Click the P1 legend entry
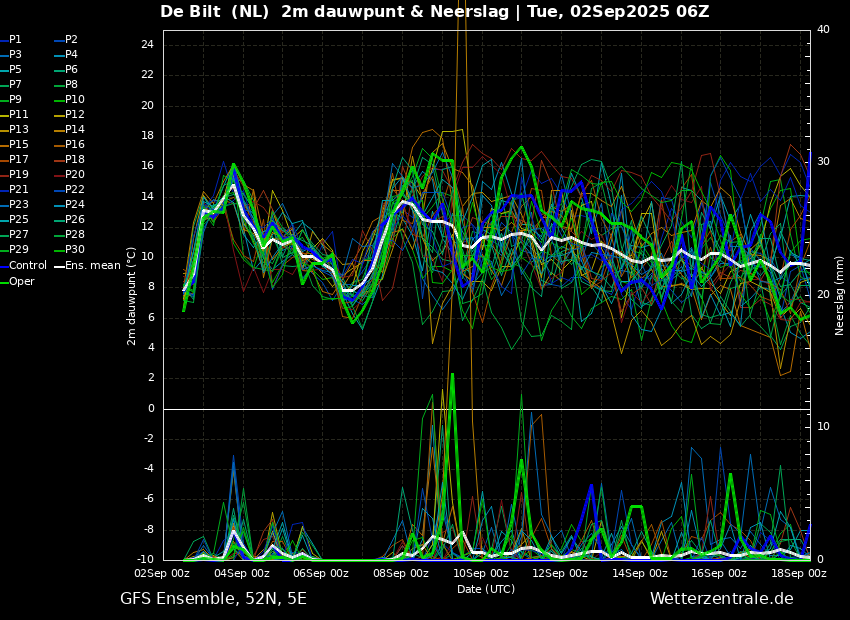 click(x=15, y=40)
